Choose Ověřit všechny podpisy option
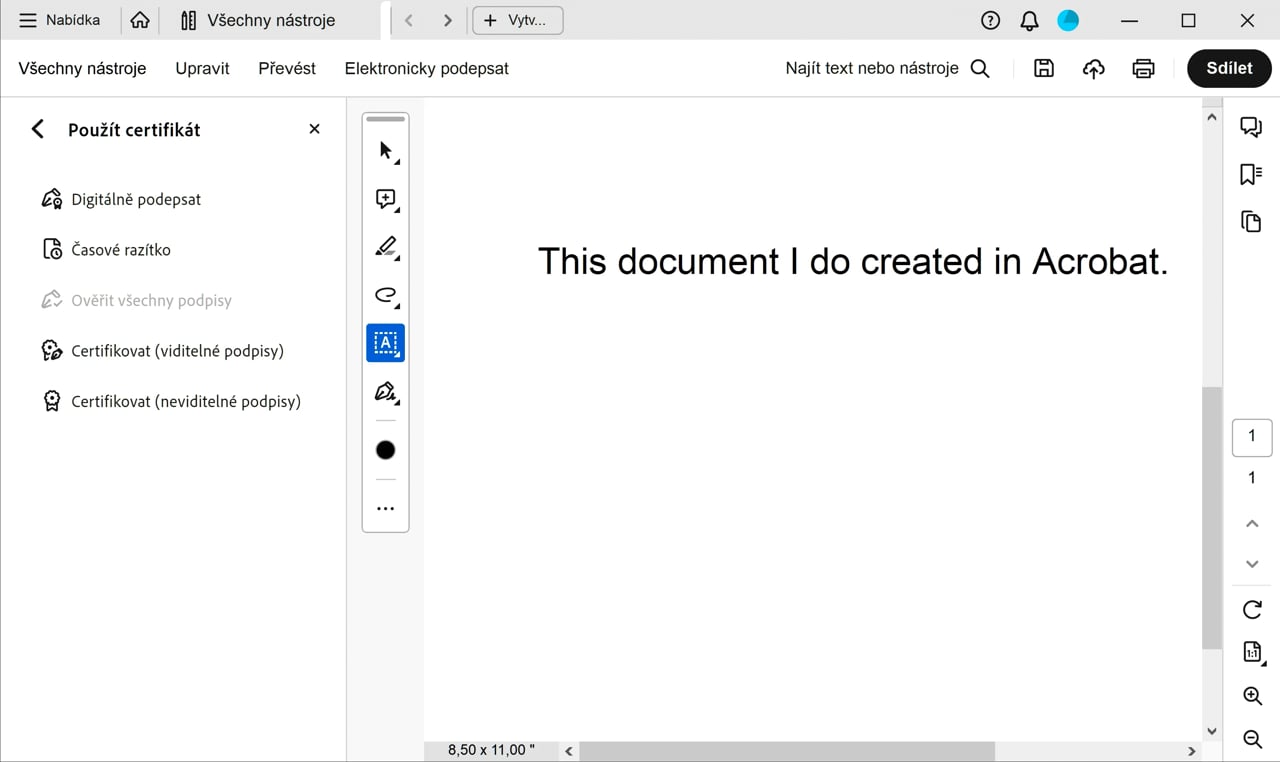This screenshot has width=1280, height=762. coord(136,300)
